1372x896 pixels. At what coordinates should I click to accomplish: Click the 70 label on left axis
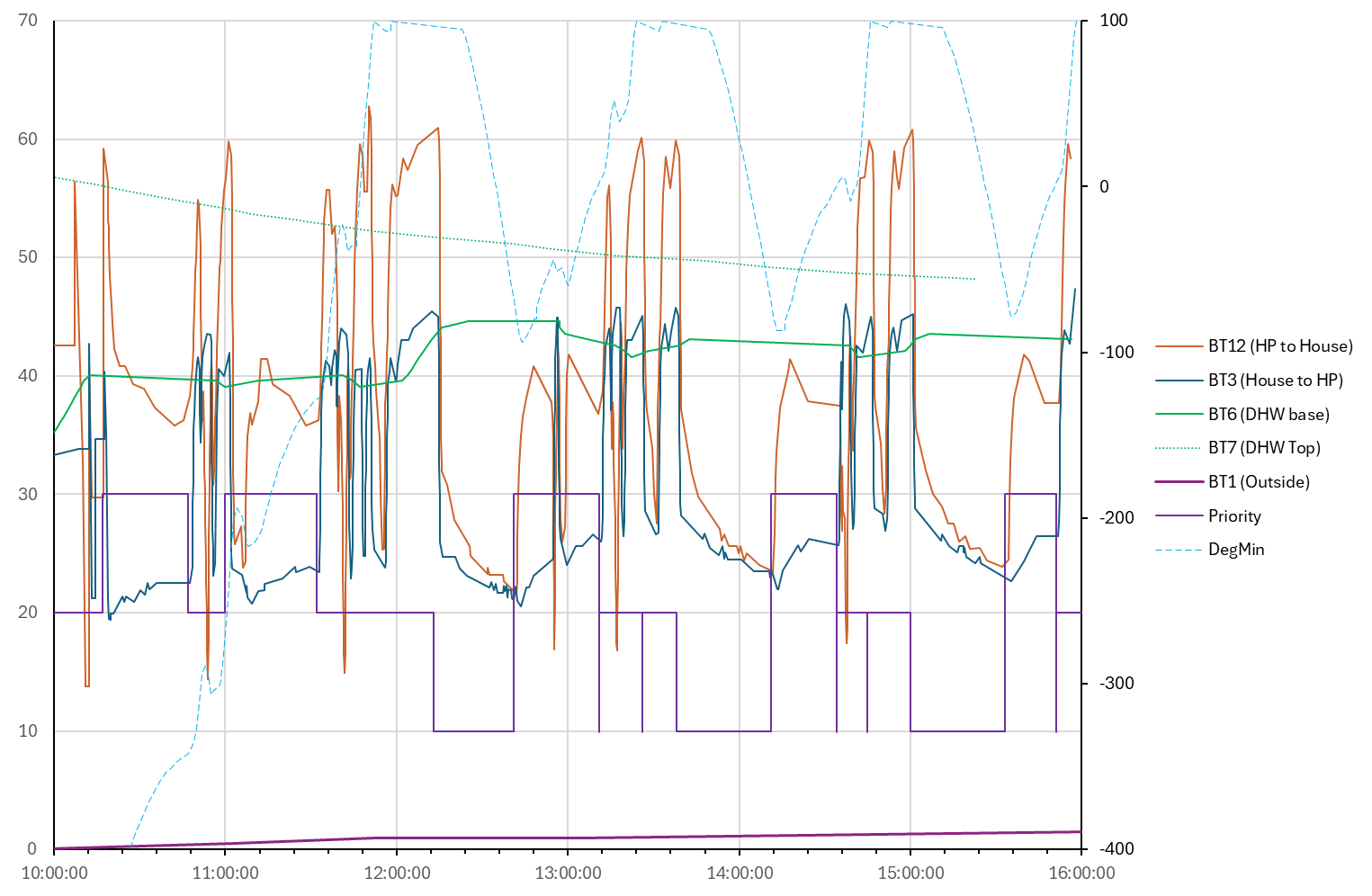[x=28, y=21]
